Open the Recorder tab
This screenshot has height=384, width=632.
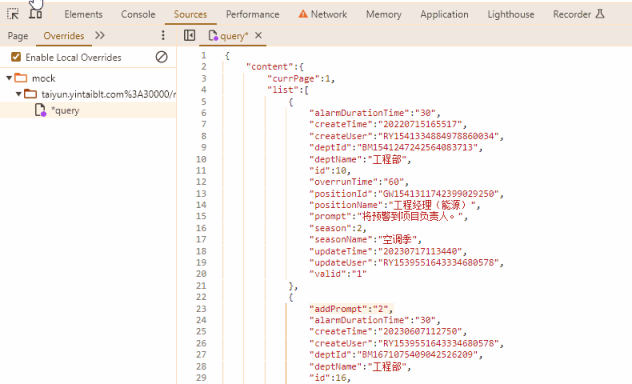(572, 15)
